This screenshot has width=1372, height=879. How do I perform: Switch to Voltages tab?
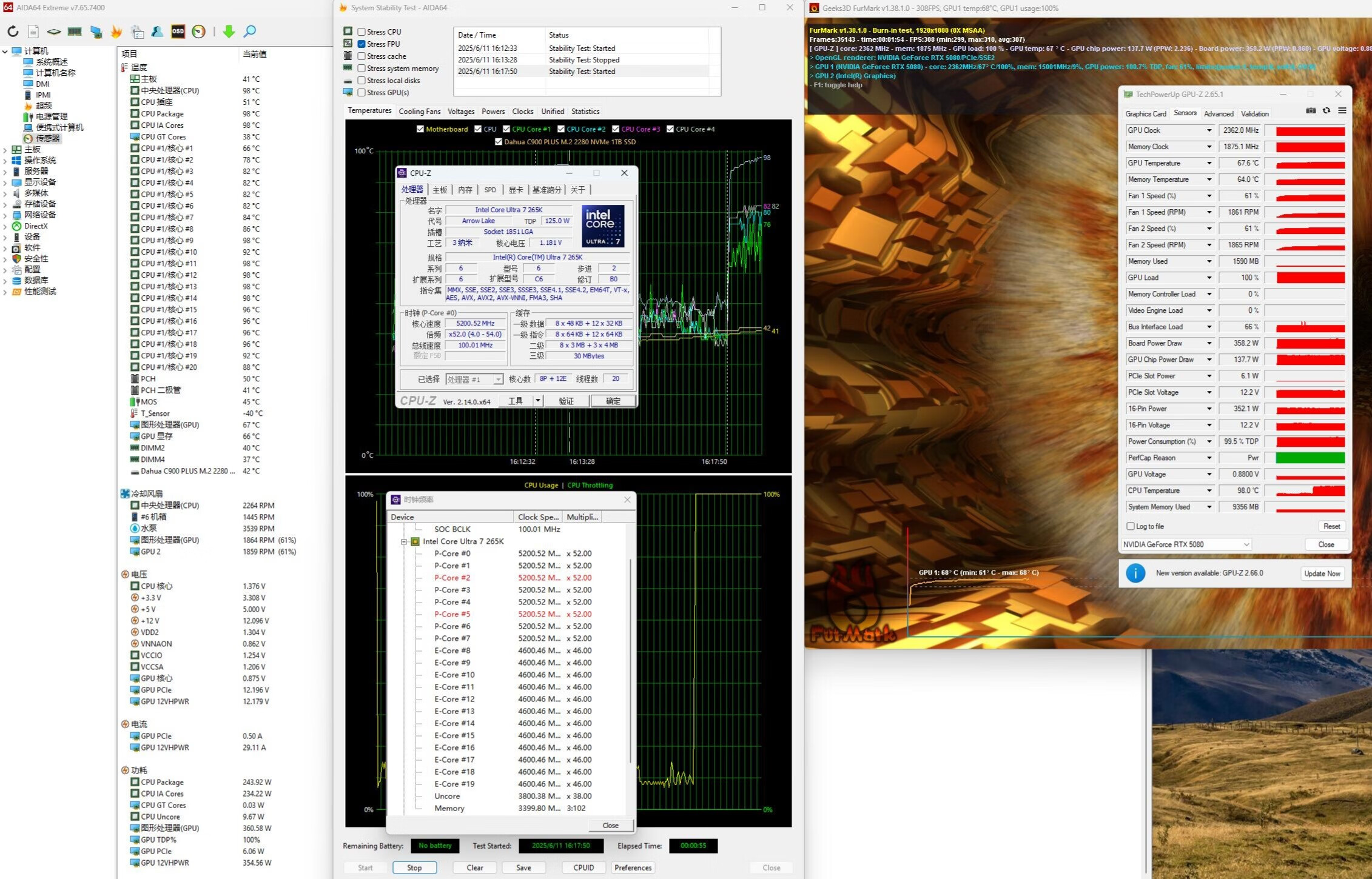click(x=461, y=112)
